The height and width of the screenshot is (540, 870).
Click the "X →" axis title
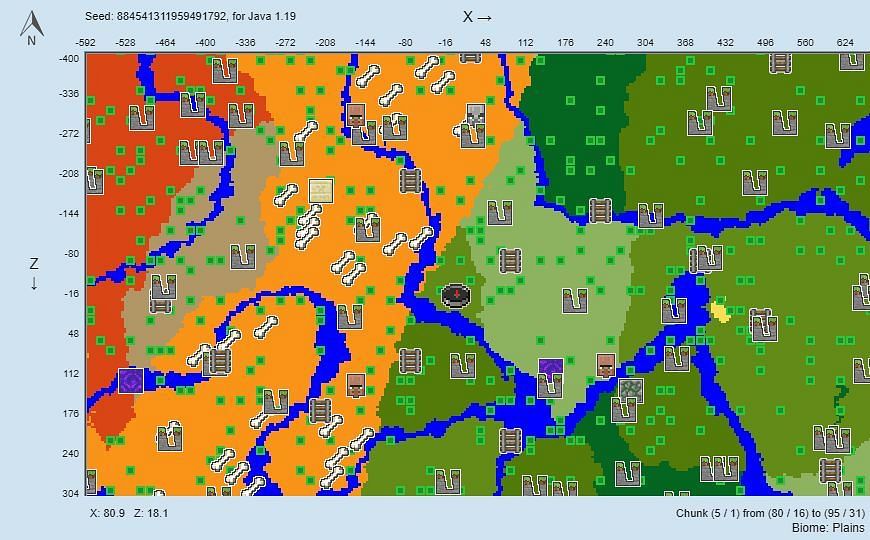click(x=477, y=17)
